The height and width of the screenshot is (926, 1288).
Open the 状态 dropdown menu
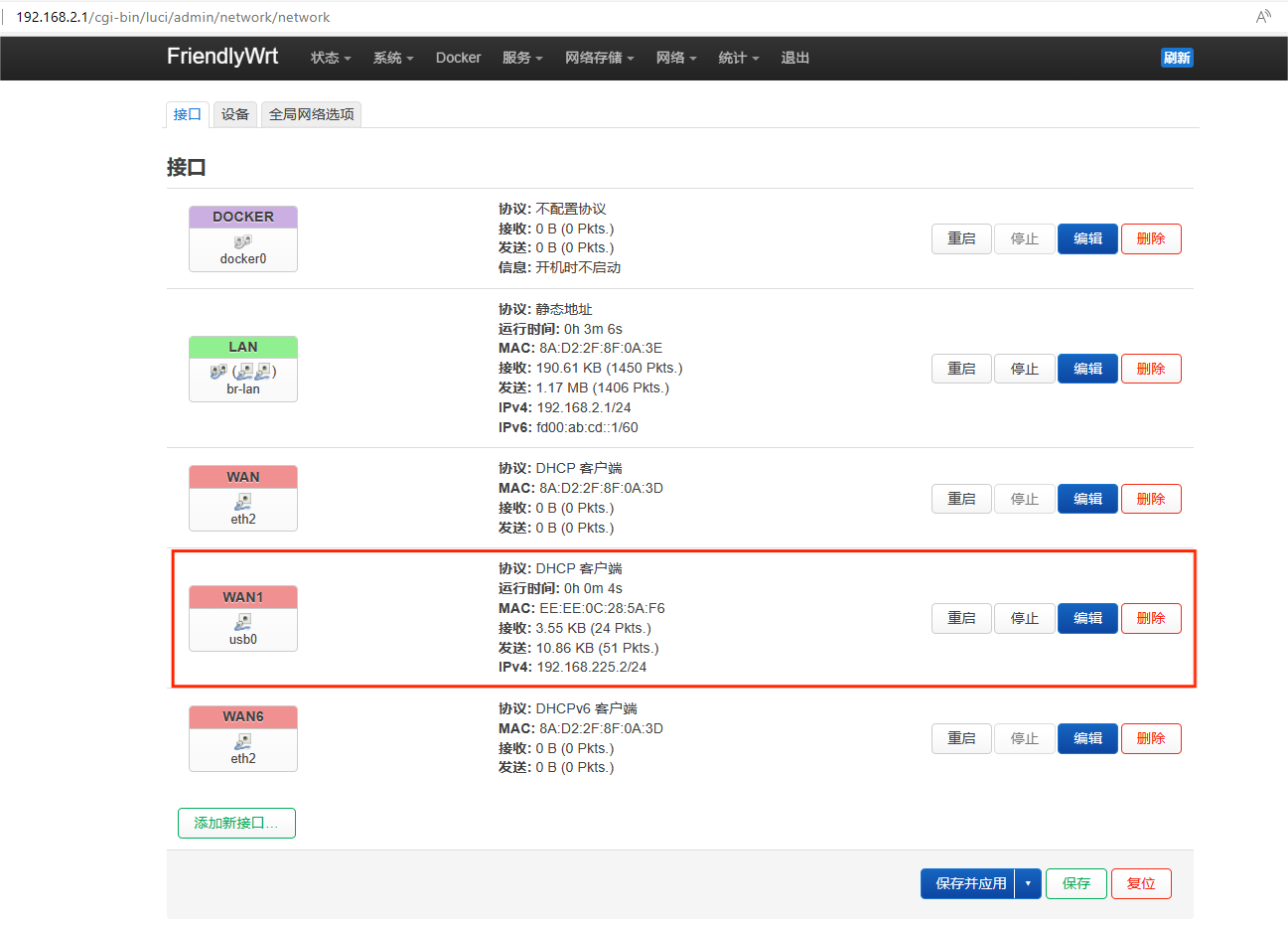[331, 58]
